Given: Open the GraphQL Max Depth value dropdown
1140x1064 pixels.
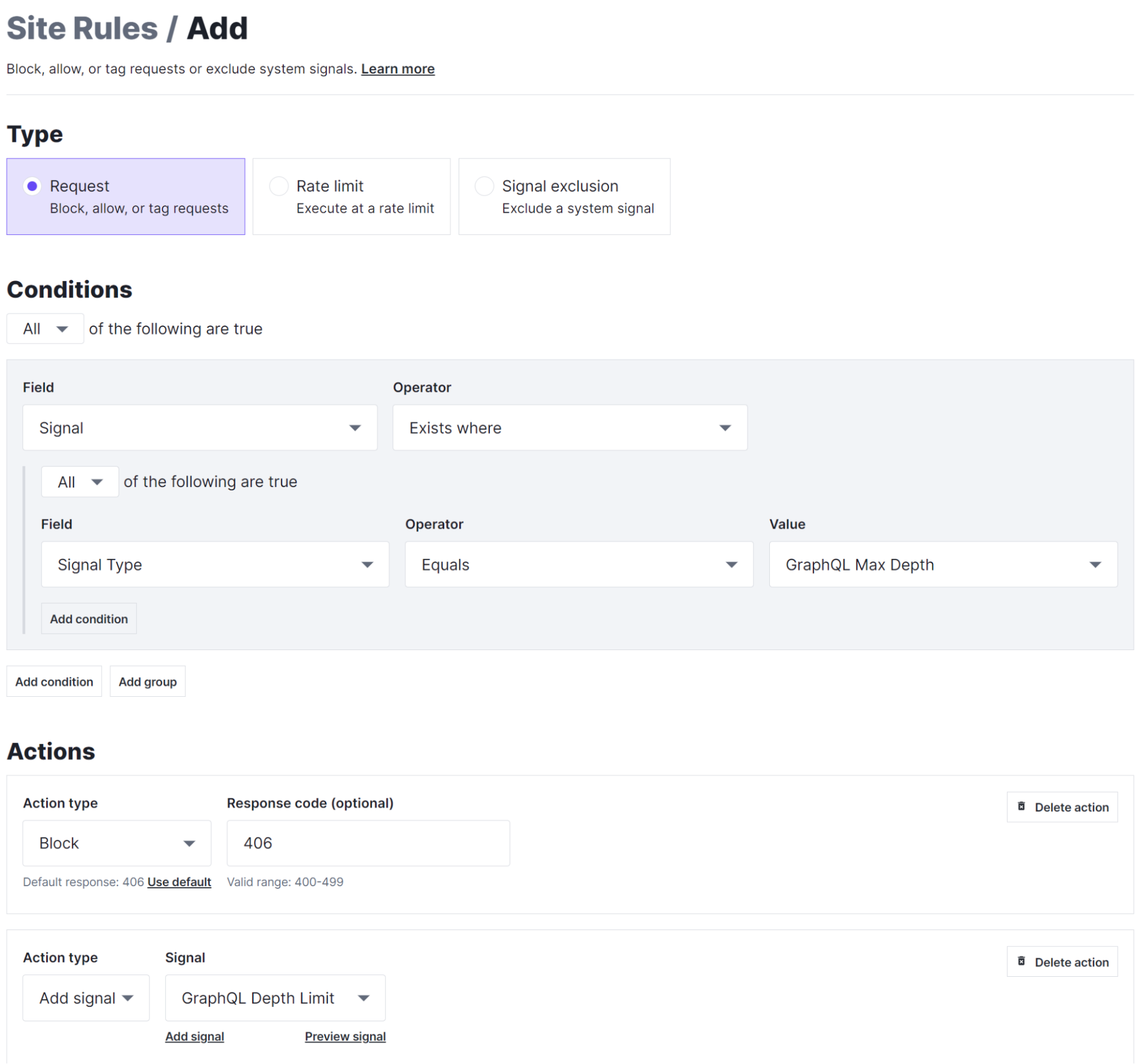Looking at the screenshot, I should pos(943,565).
